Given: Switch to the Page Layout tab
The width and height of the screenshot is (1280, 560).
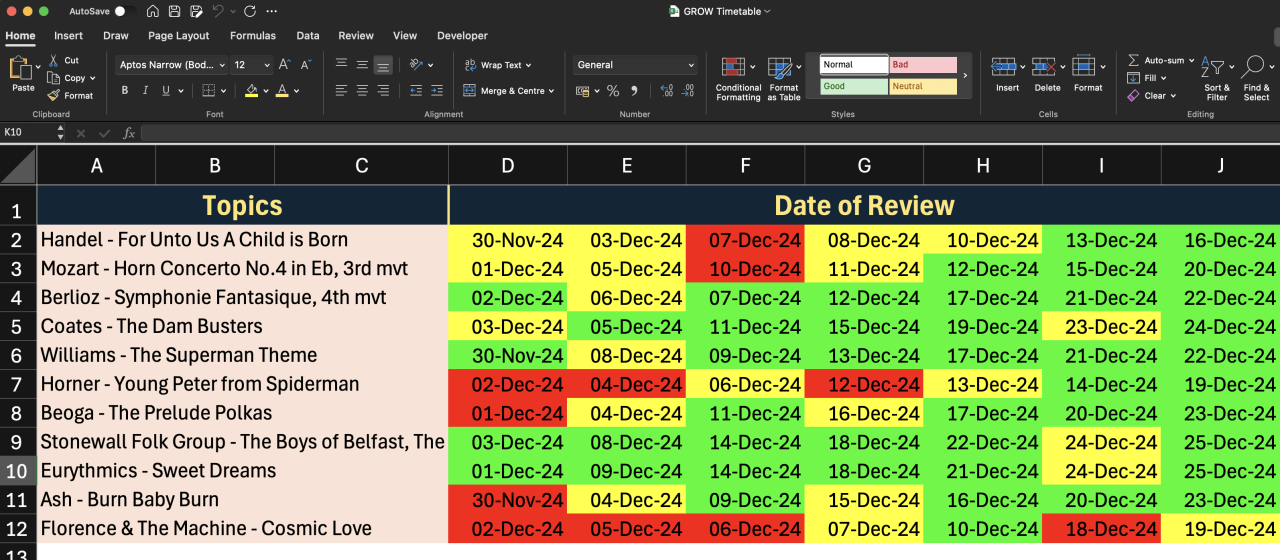Looking at the screenshot, I should (179, 36).
